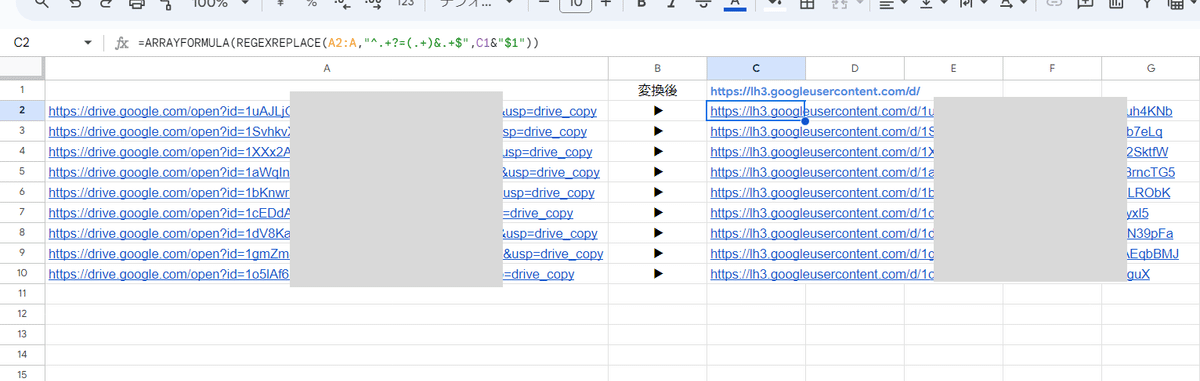
Task: Click the fx function icon
Action: pyautogui.click(x=122, y=43)
